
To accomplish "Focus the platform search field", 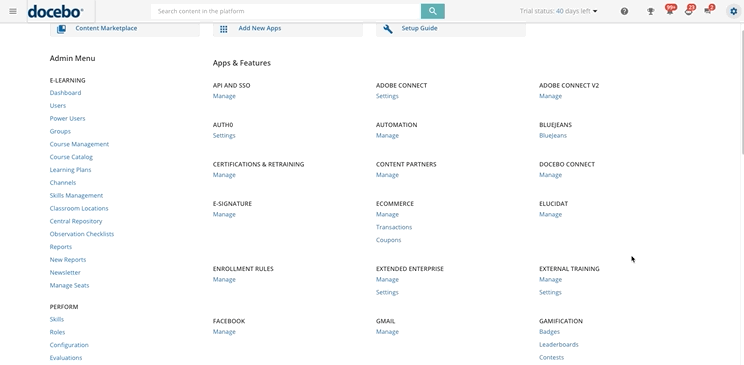I will [286, 11].
